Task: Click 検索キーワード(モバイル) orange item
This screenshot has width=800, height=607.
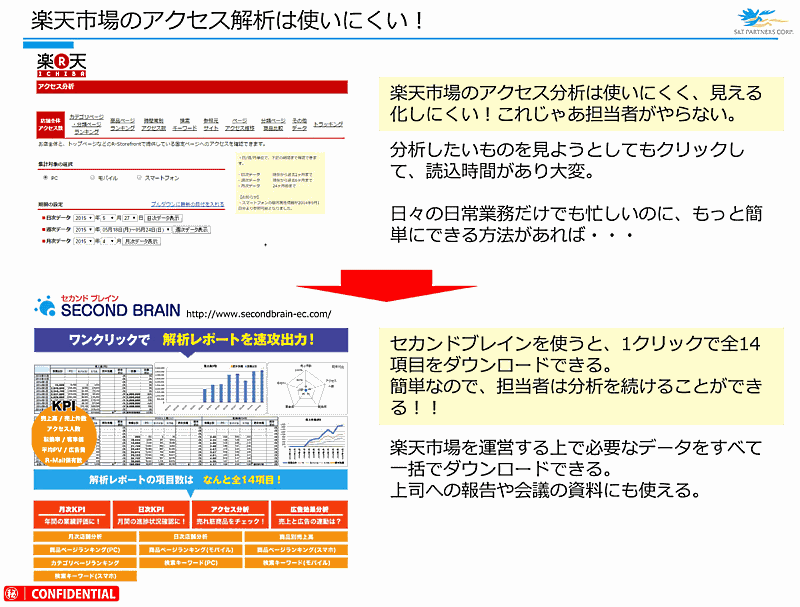Action: 296,563
